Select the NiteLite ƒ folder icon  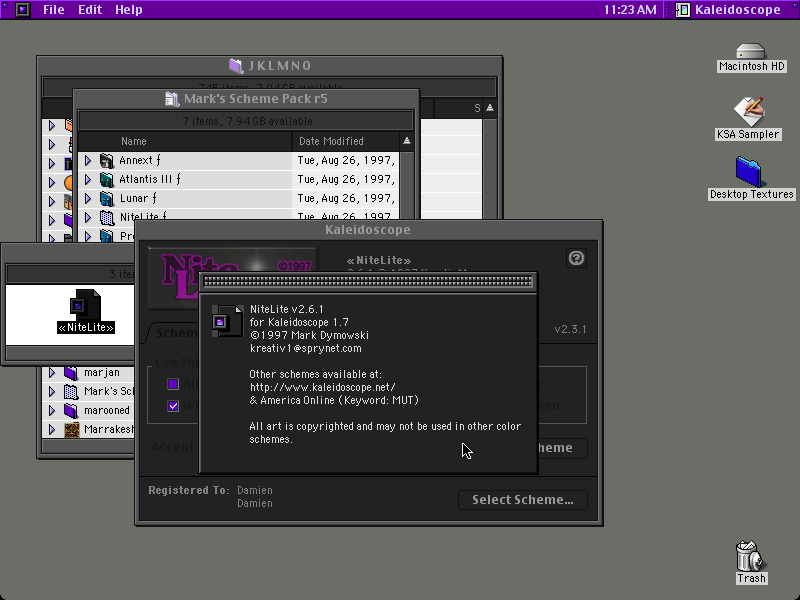[106, 216]
